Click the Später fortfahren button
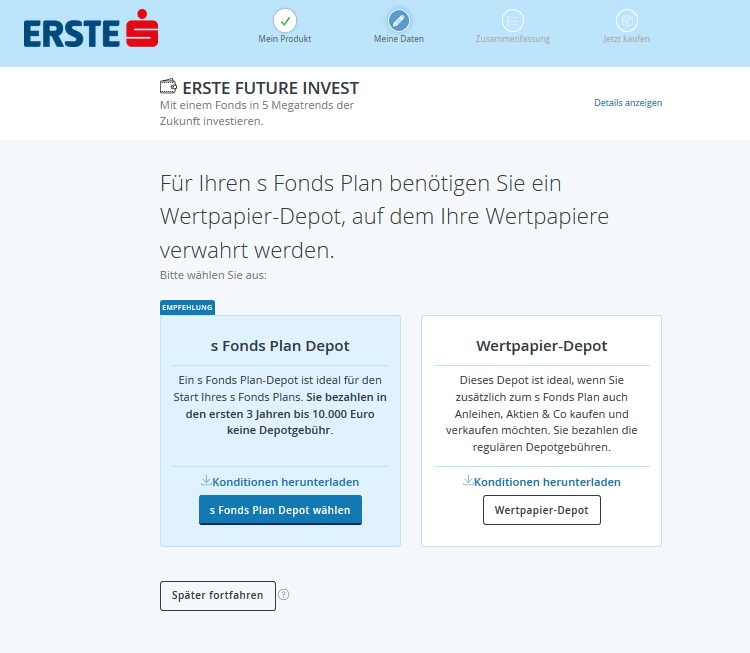This screenshot has height=653, width=750. pyautogui.click(x=217, y=595)
